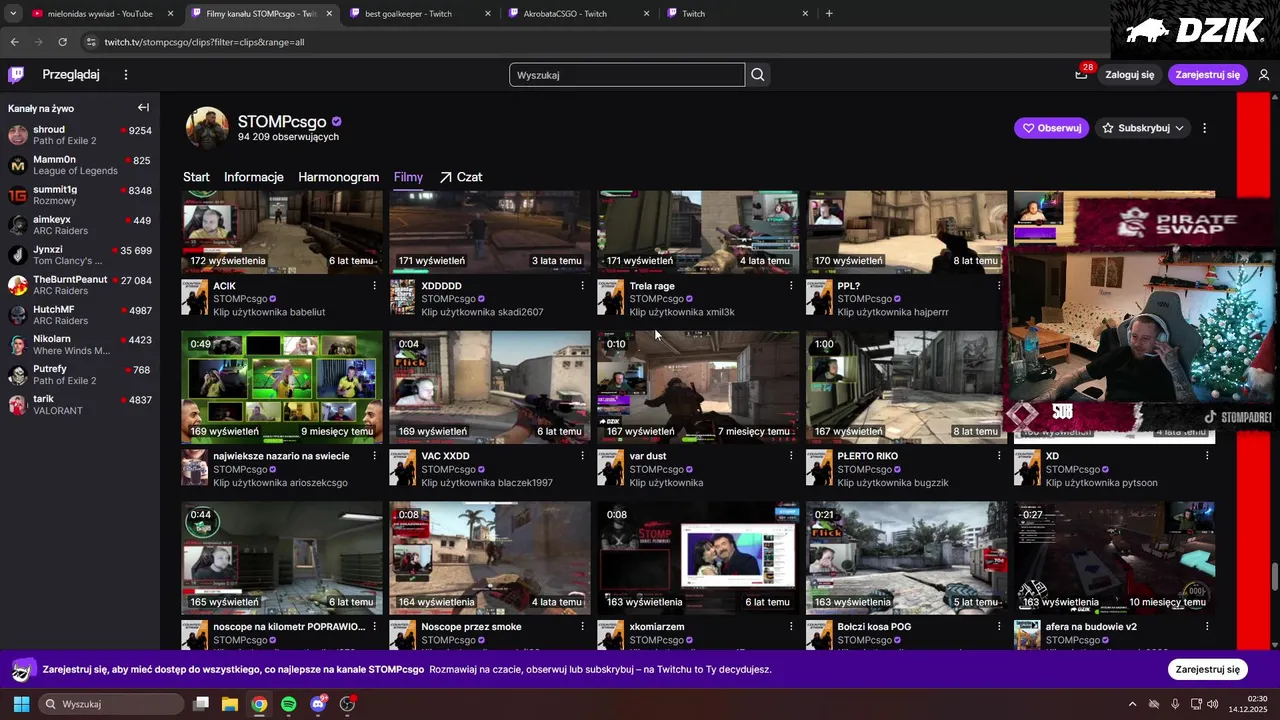Click the page vertical scrollbar thumb

tap(1274, 577)
